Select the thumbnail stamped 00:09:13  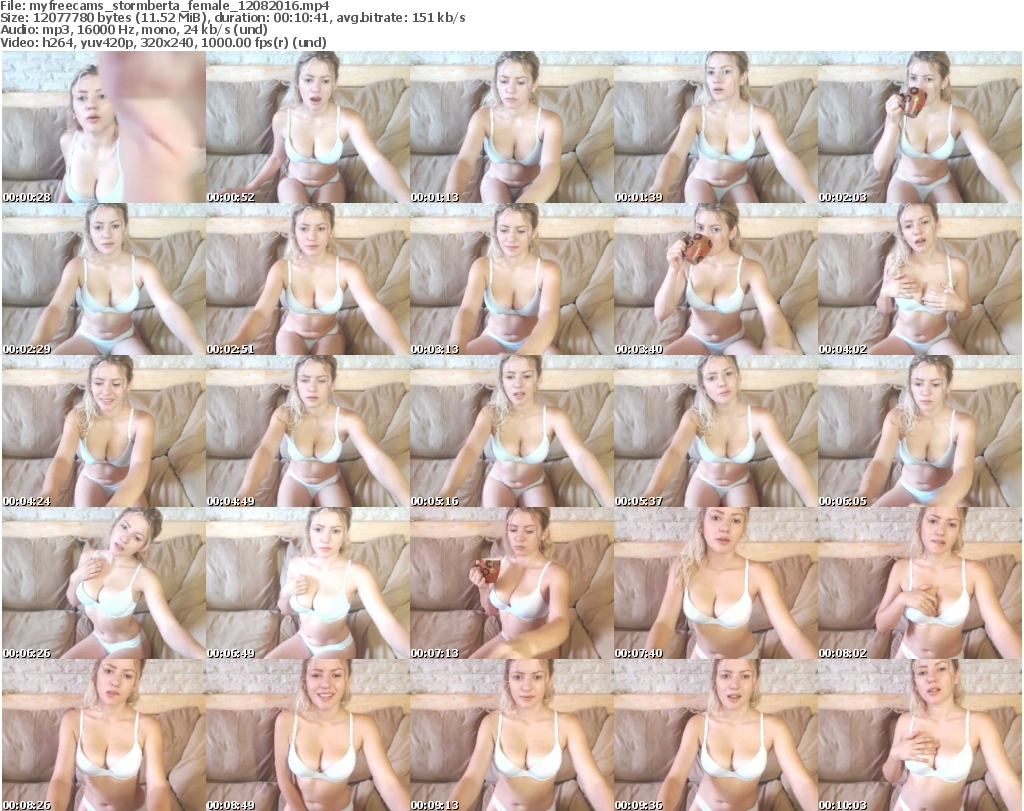click(511, 735)
